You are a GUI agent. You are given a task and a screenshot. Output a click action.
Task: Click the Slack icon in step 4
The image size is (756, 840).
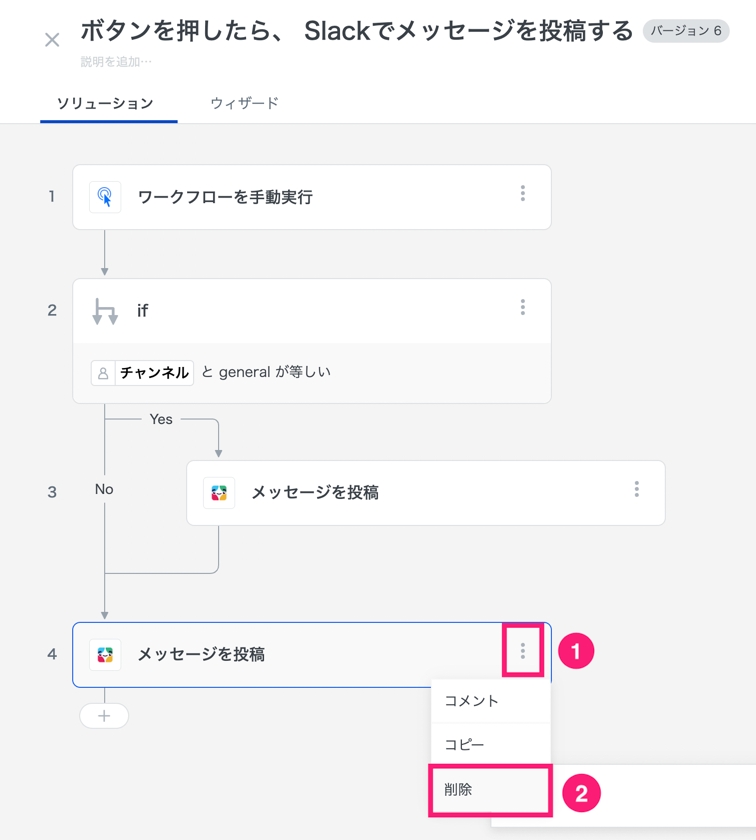coord(105,655)
